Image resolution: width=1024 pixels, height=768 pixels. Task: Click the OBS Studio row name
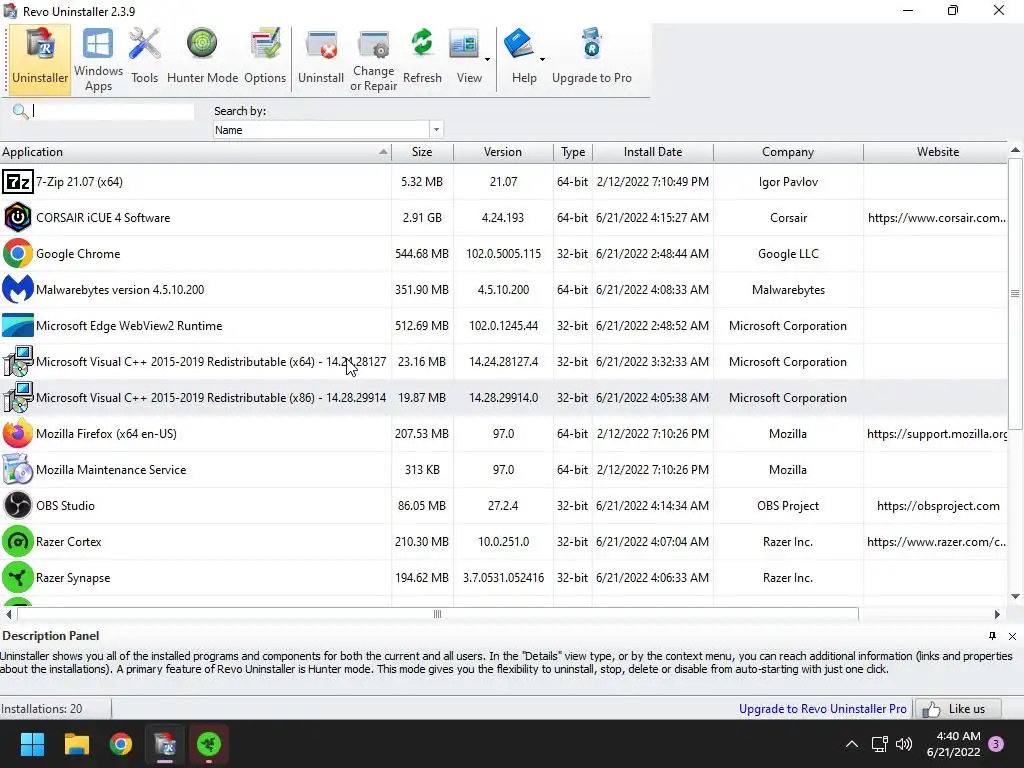65,505
